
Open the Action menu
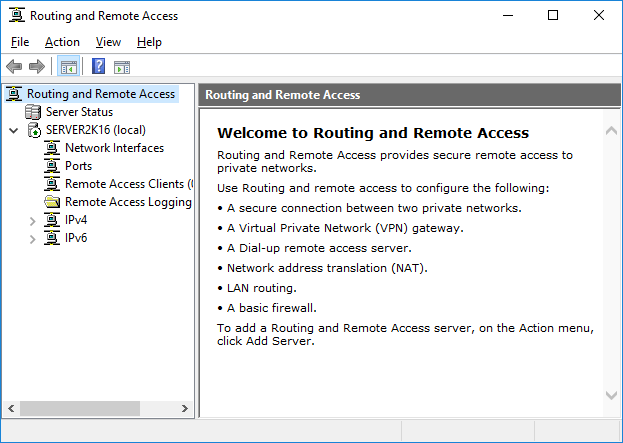click(62, 42)
